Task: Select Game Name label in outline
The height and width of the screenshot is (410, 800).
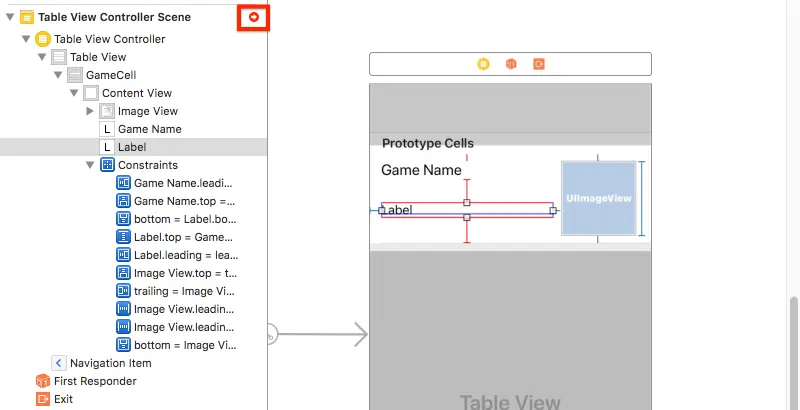Action: (141, 129)
